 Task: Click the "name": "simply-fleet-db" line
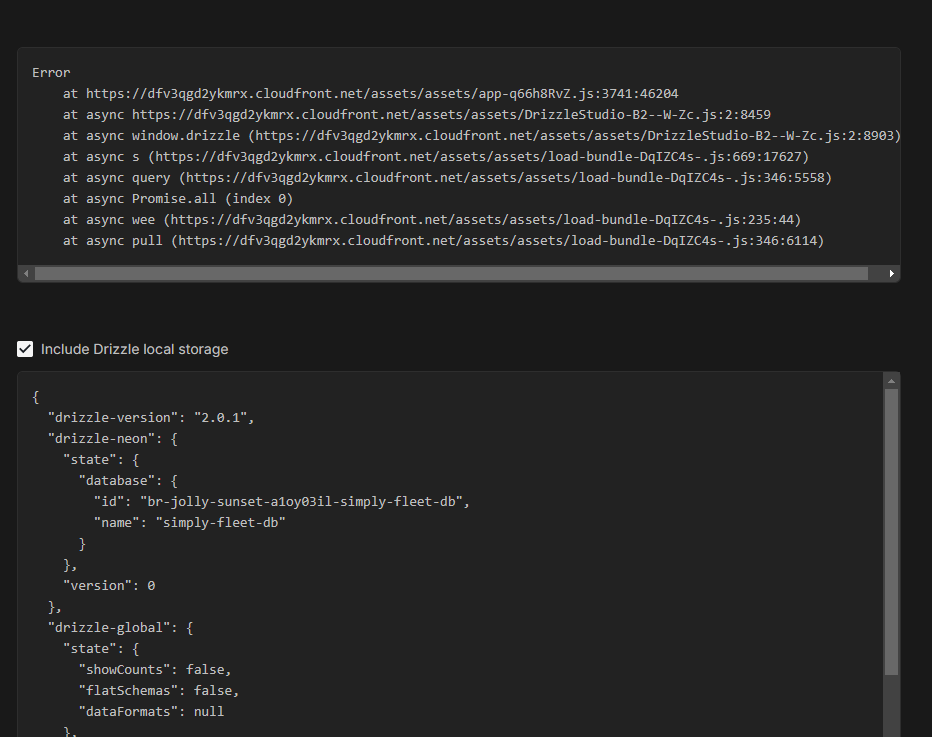pyautogui.click(x=190, y=522)
